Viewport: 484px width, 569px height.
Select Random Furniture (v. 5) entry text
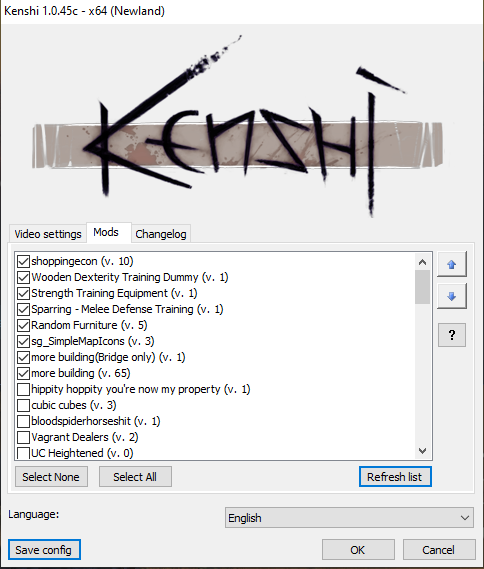(89, 325)
